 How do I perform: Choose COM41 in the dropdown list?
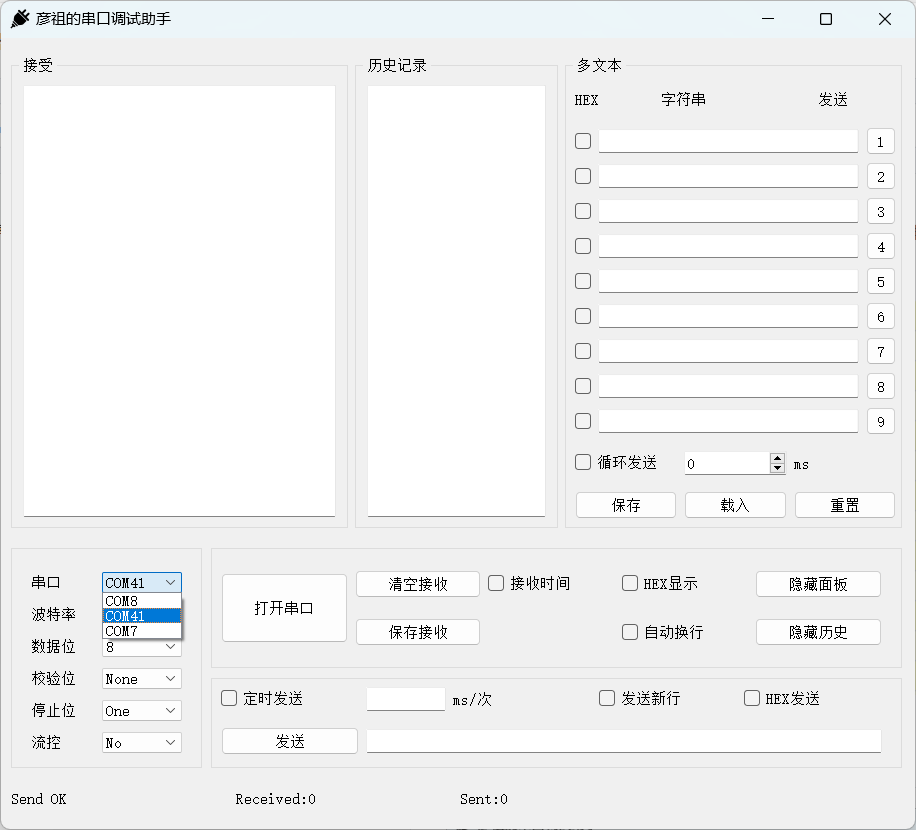click(142, 616)
